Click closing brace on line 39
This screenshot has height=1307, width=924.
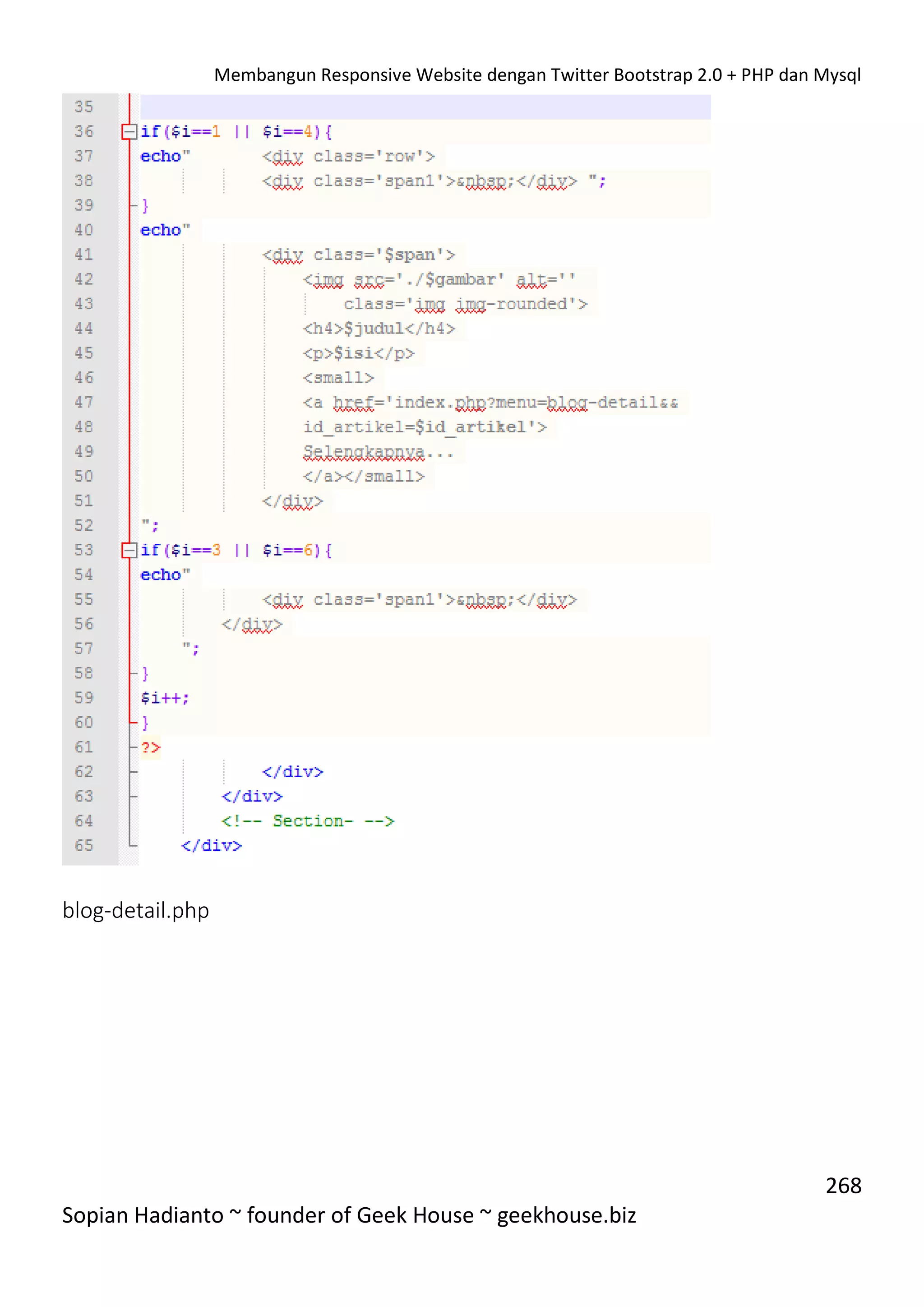pyautogui.click(x=145, y=205)
